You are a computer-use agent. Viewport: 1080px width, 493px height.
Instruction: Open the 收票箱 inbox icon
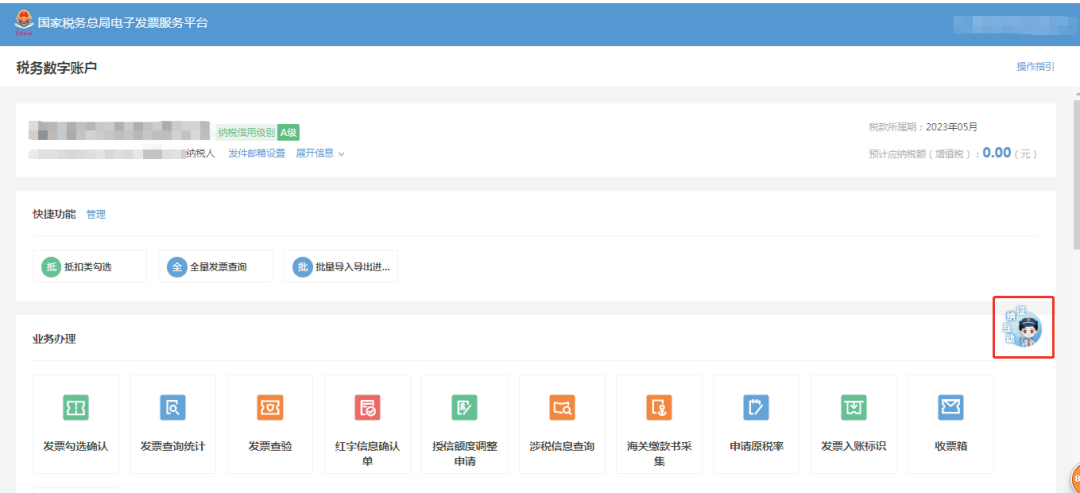[950, 407]
